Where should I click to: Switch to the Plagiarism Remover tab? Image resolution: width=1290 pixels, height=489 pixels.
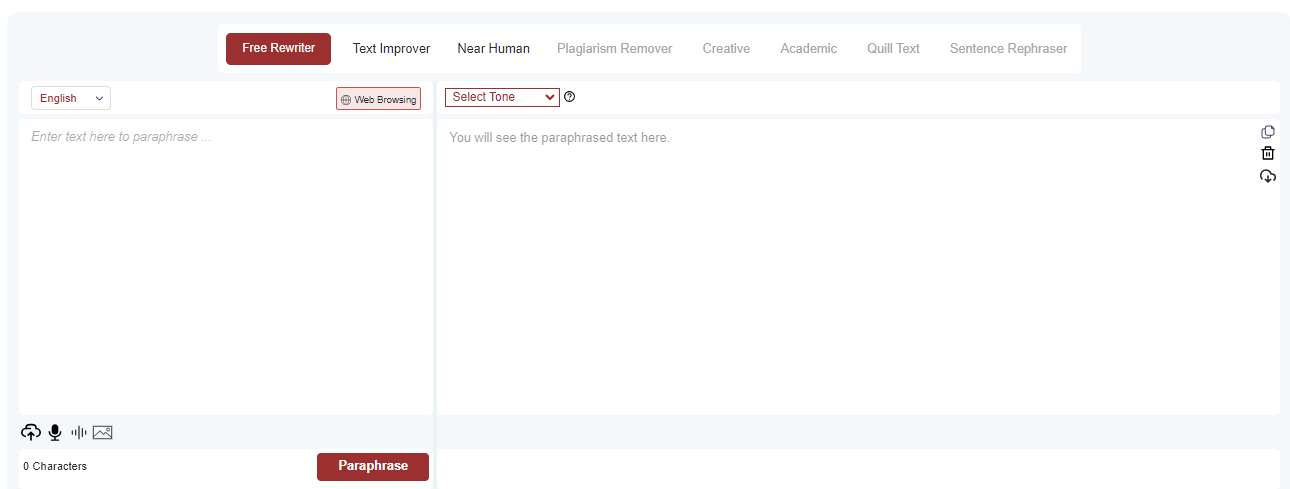(x=615, y=48)
